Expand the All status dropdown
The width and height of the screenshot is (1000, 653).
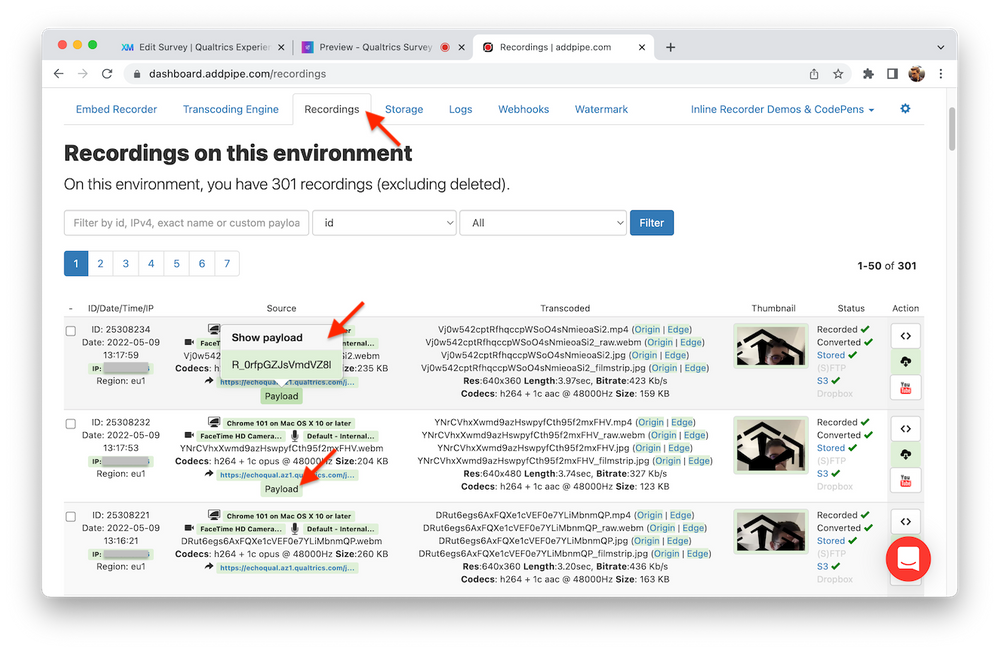[543, 222]
